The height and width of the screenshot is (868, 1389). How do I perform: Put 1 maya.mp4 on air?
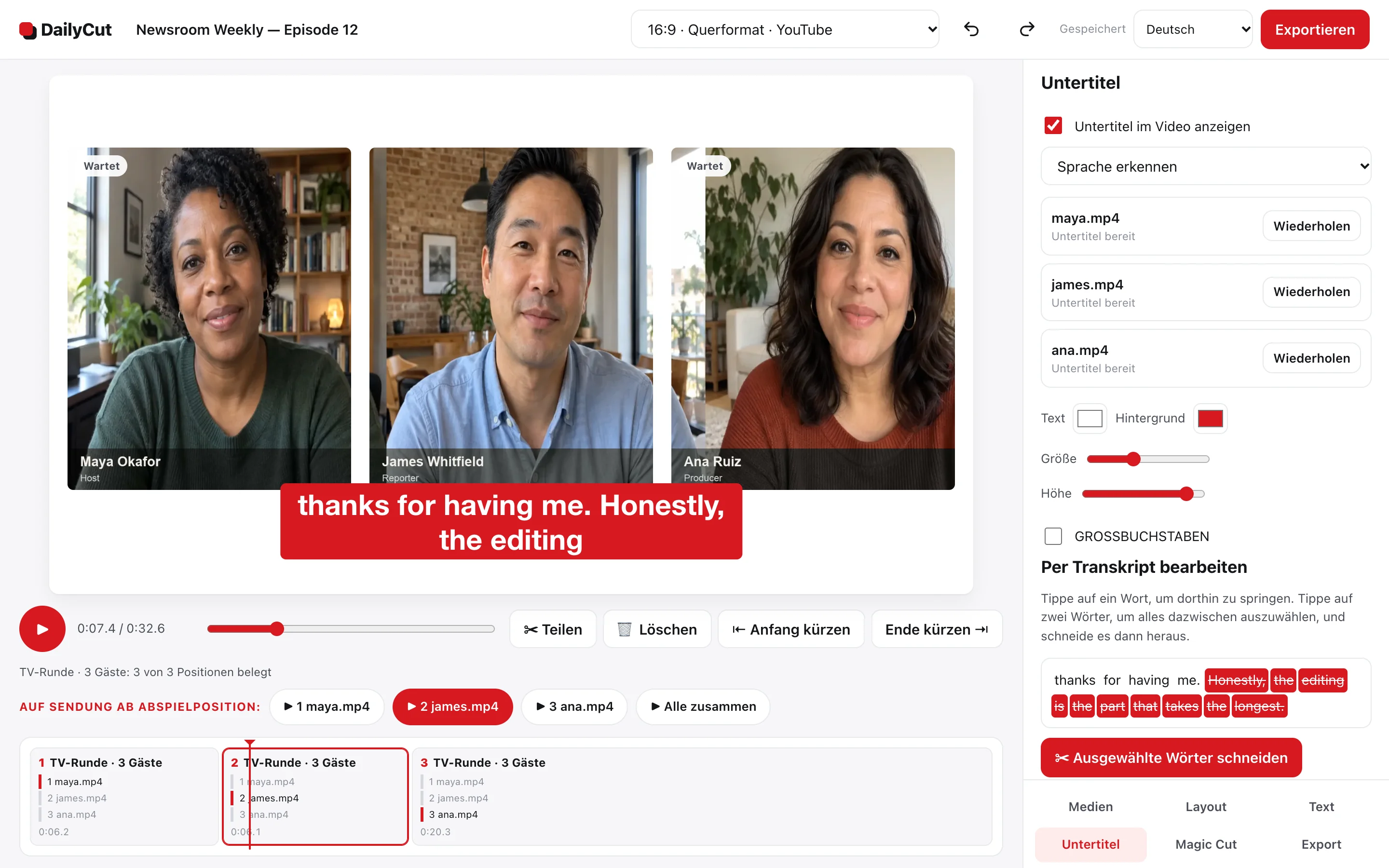(327, 706)
